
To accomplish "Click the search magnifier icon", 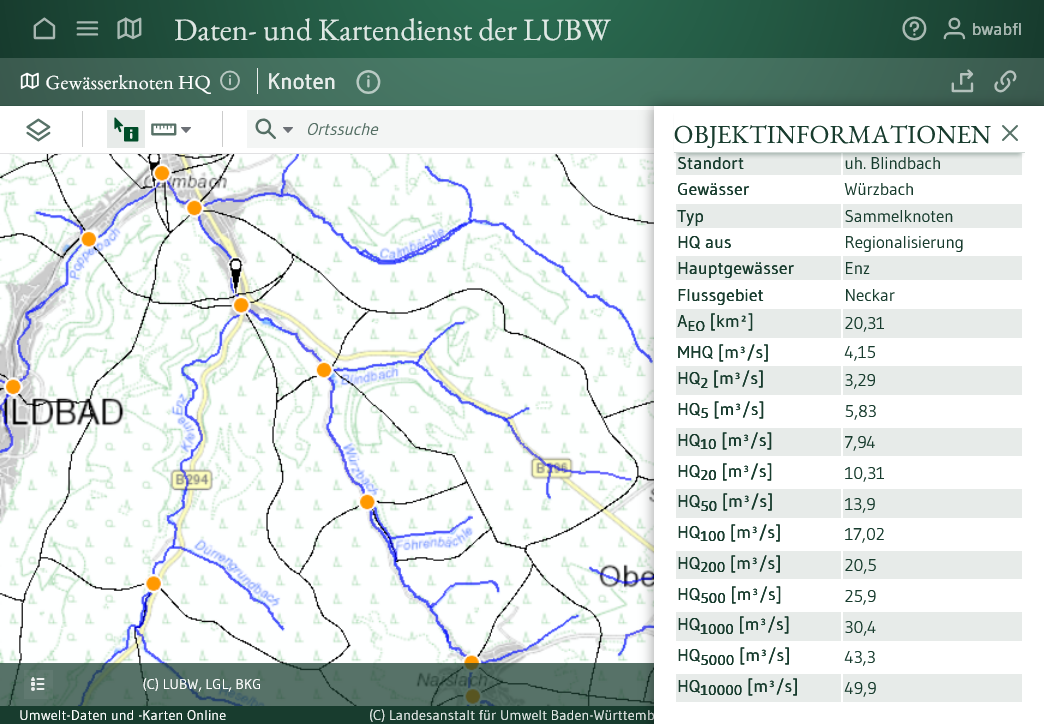I will pos(265,129).
